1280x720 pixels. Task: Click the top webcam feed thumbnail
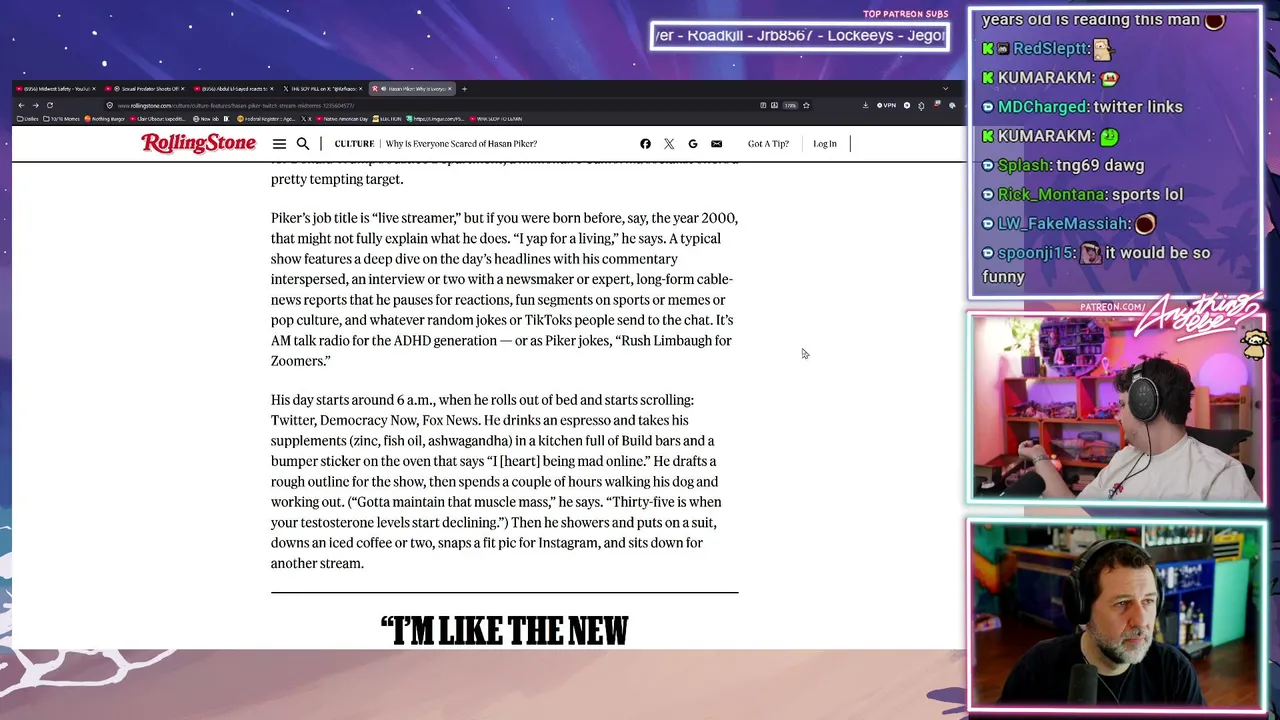[1116, 409]
